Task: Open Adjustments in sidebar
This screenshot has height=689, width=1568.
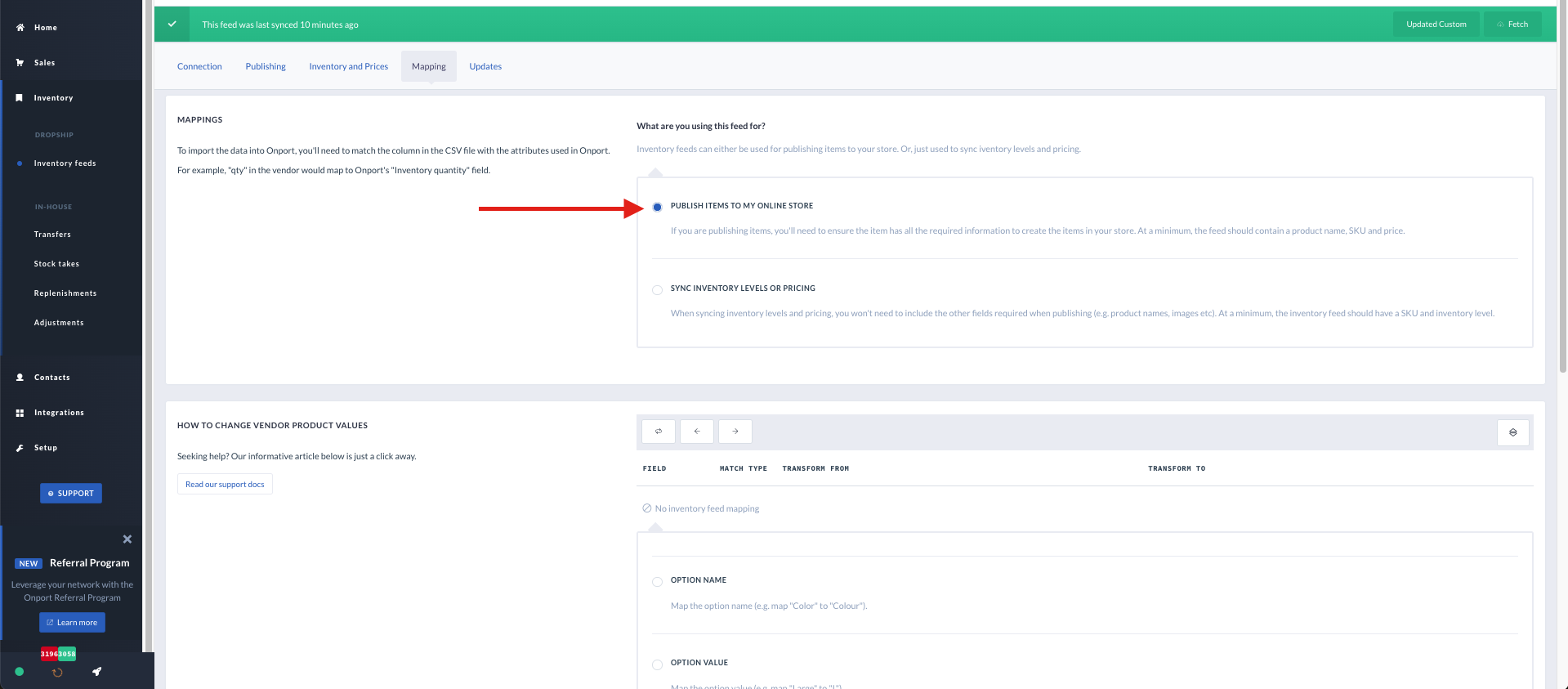Action: (59, 323)
